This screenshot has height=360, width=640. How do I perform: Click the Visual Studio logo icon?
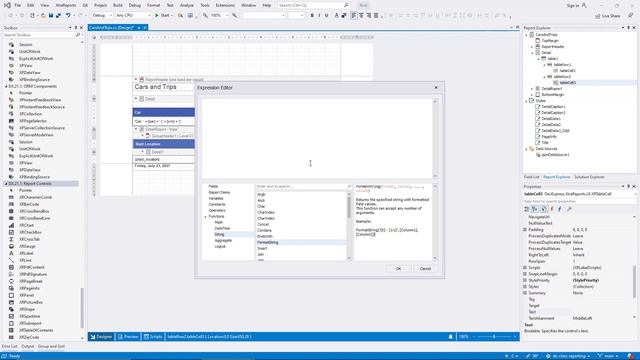click(x=7, y=5)
